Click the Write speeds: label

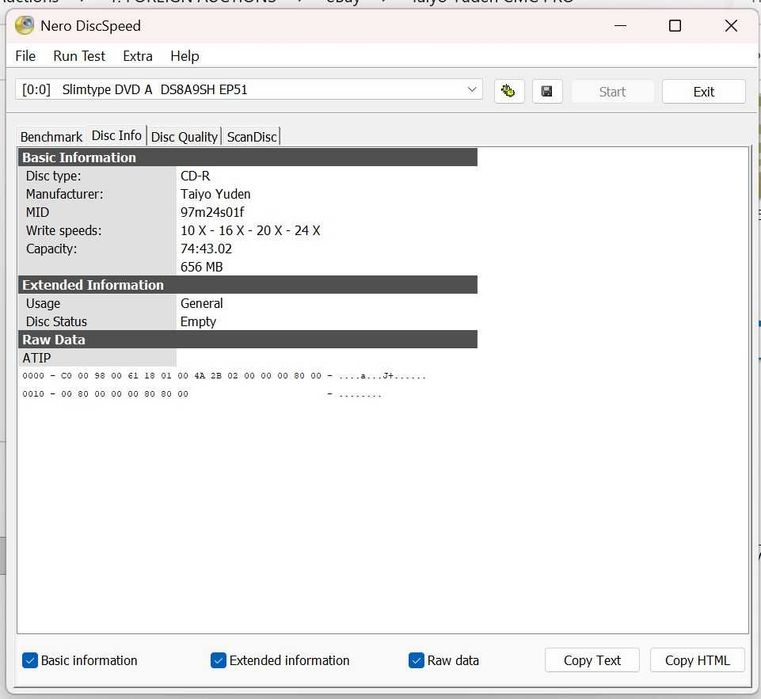pyautogui.click(x=64, y=231)
